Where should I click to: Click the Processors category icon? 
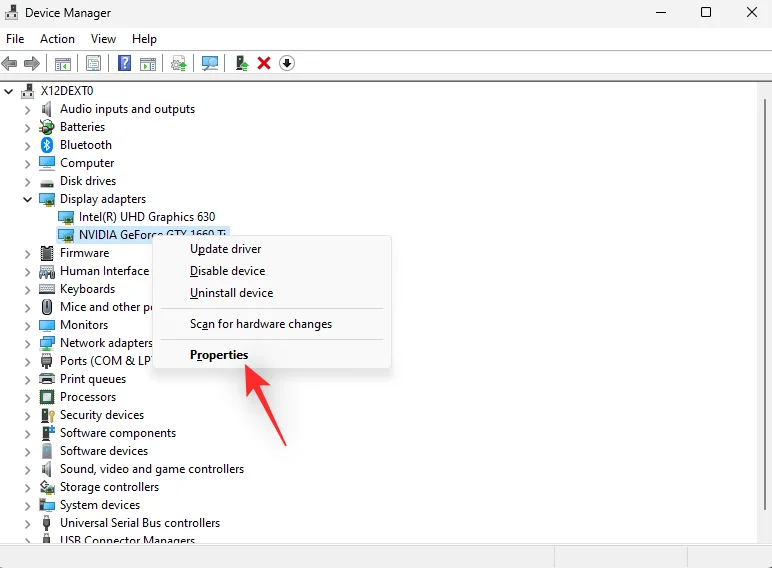[47, 397]
